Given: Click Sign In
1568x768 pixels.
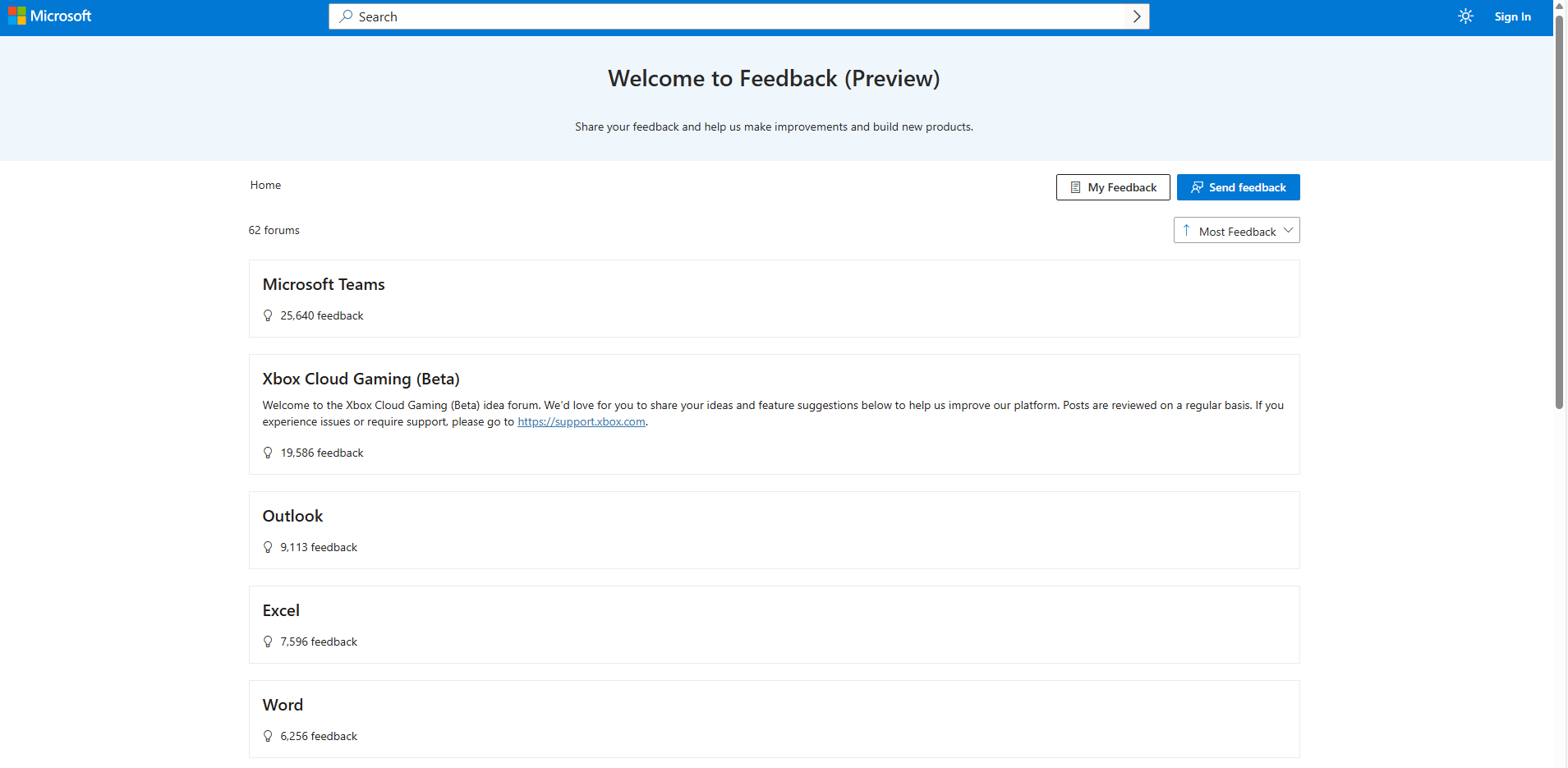Looking at the screenshot, I should [x=1512, y=16].
